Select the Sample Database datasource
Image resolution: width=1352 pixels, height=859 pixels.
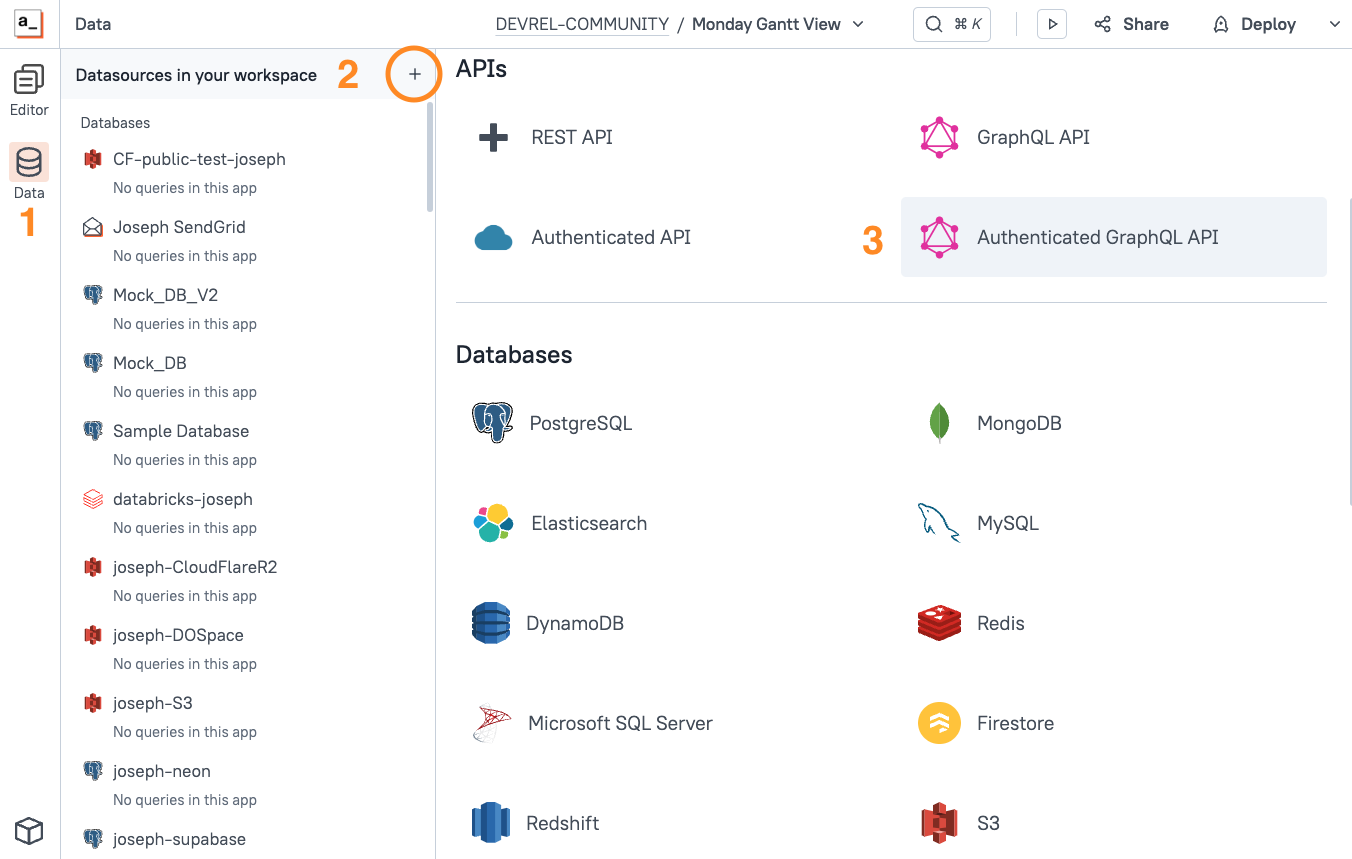[181, 430]
